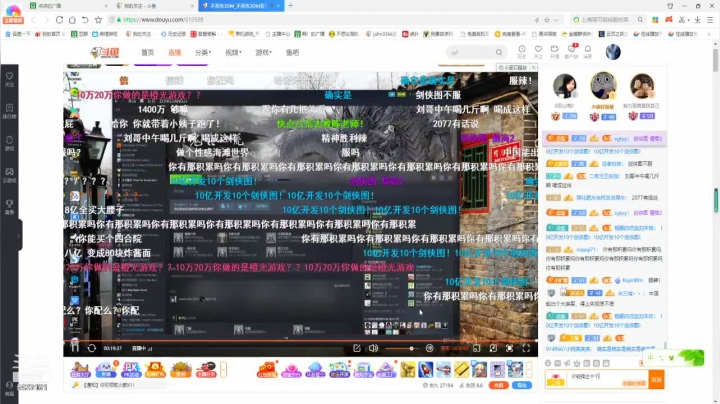Pause the live stream playback
The width and height of the screenshot is (720, 404).
pyautogui.click(x=75, y=348)
